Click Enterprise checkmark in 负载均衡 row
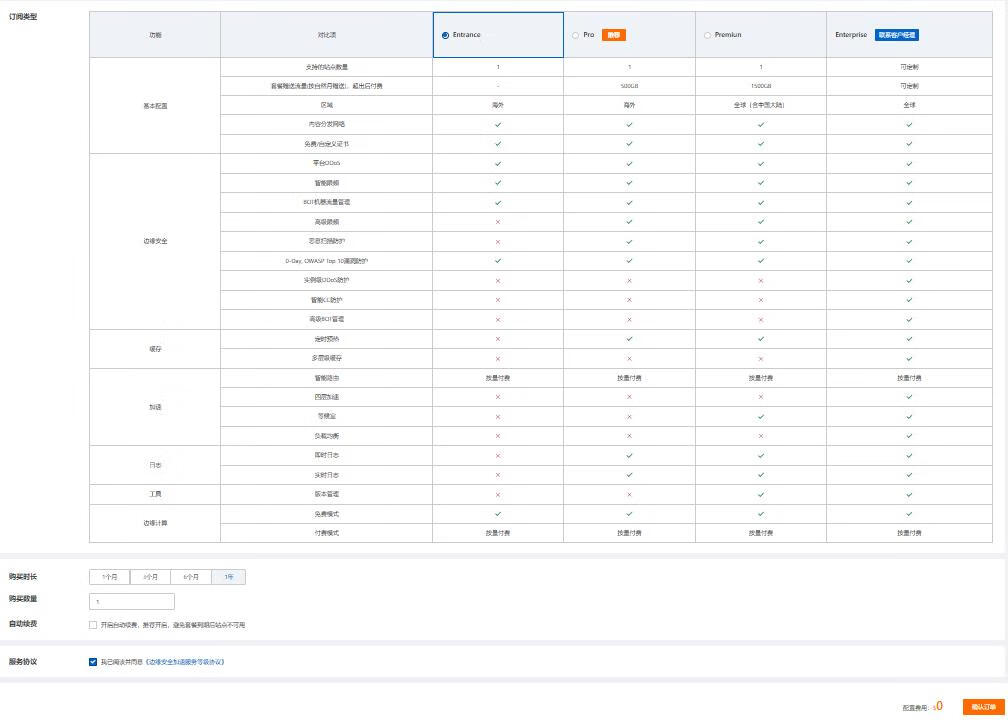 (x=909, y=436)
